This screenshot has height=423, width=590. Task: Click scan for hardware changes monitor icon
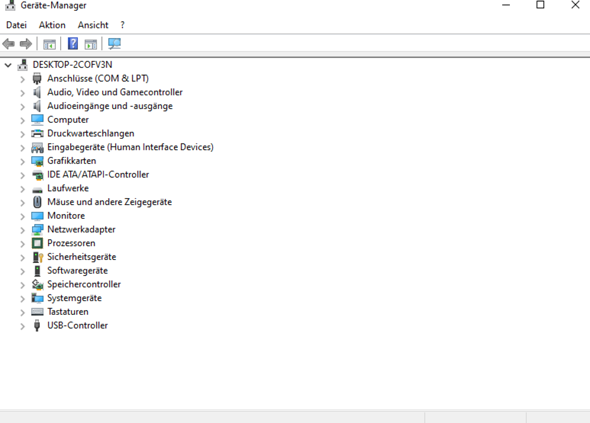[114, 44]
